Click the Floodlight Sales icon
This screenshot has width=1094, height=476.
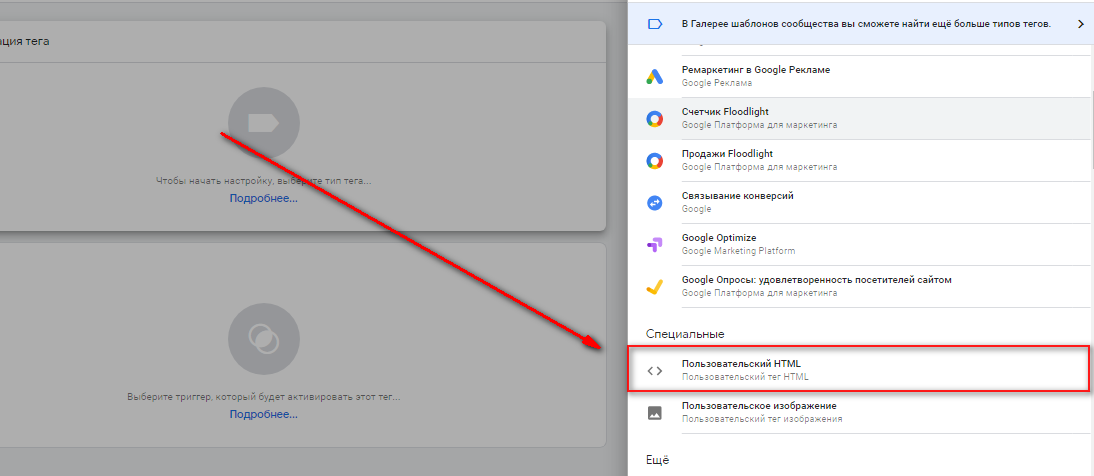tap(654, 160)
